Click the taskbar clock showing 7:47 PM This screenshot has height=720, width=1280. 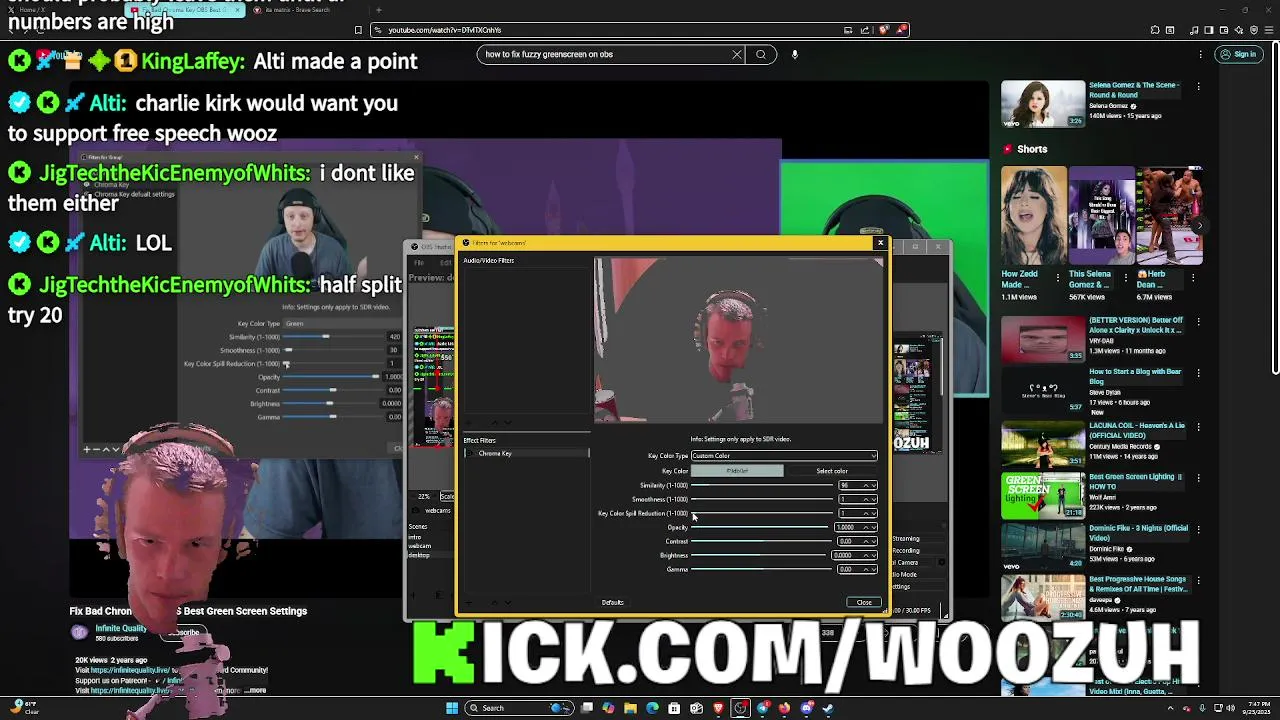click(1258, 708)
